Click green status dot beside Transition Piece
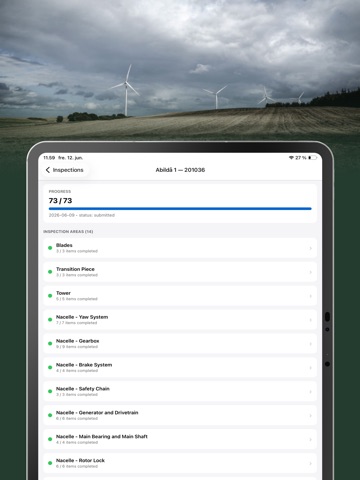The height and width of the screenshot is (480, 360). click(50, 272)
